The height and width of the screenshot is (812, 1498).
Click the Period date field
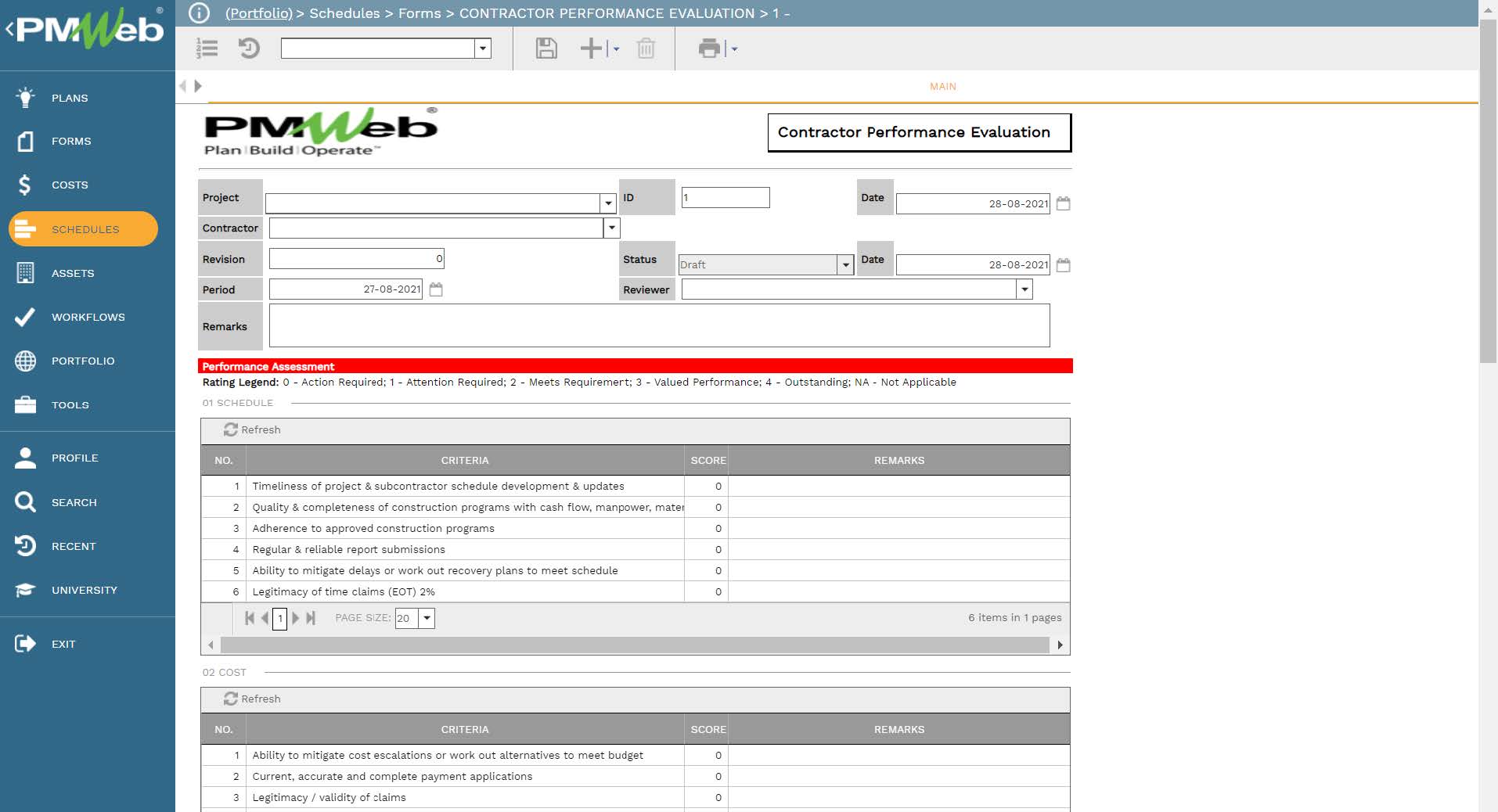click(x=346, y=289)
